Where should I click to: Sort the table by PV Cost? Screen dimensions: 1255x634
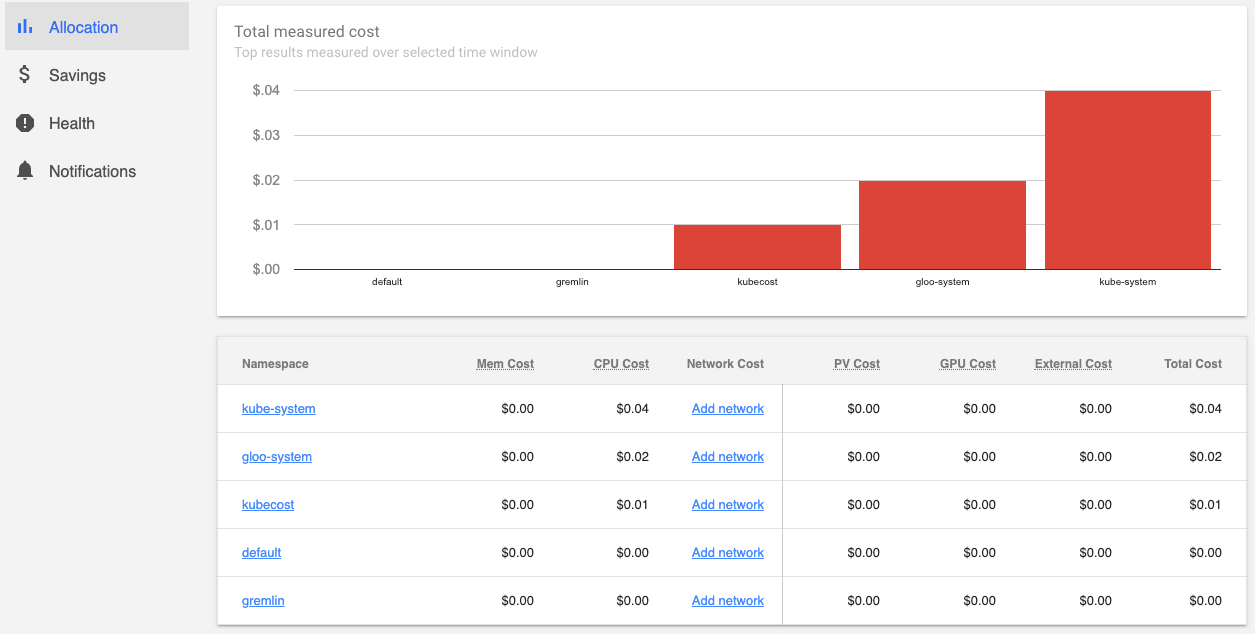pos(857,363)
